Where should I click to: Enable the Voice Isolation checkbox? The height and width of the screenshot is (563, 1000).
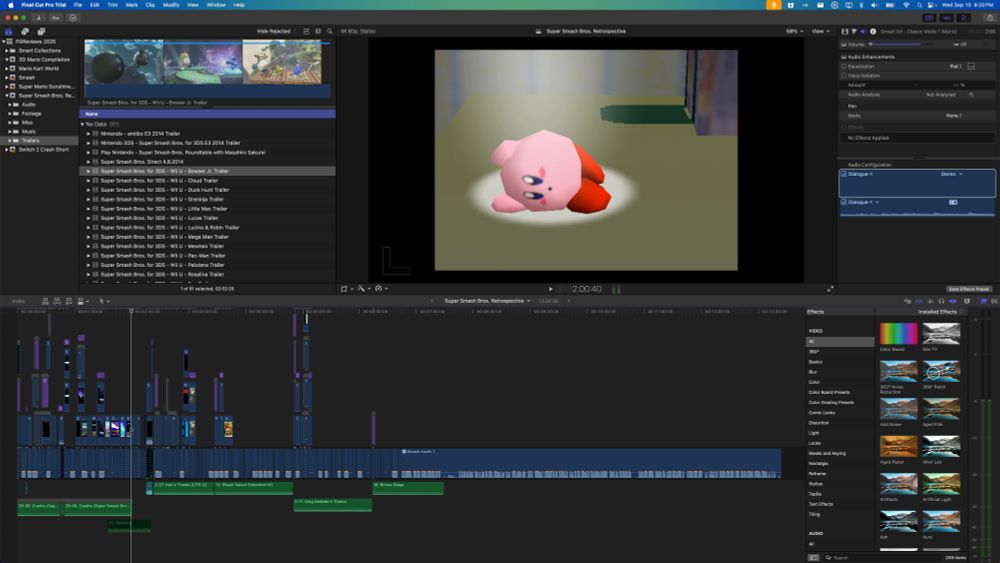(844, 76)
